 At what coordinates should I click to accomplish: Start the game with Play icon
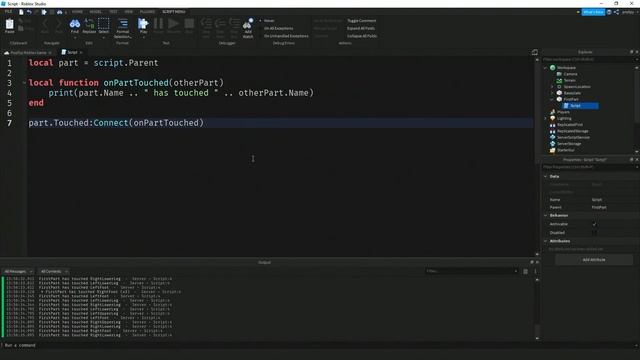(143, 24)
